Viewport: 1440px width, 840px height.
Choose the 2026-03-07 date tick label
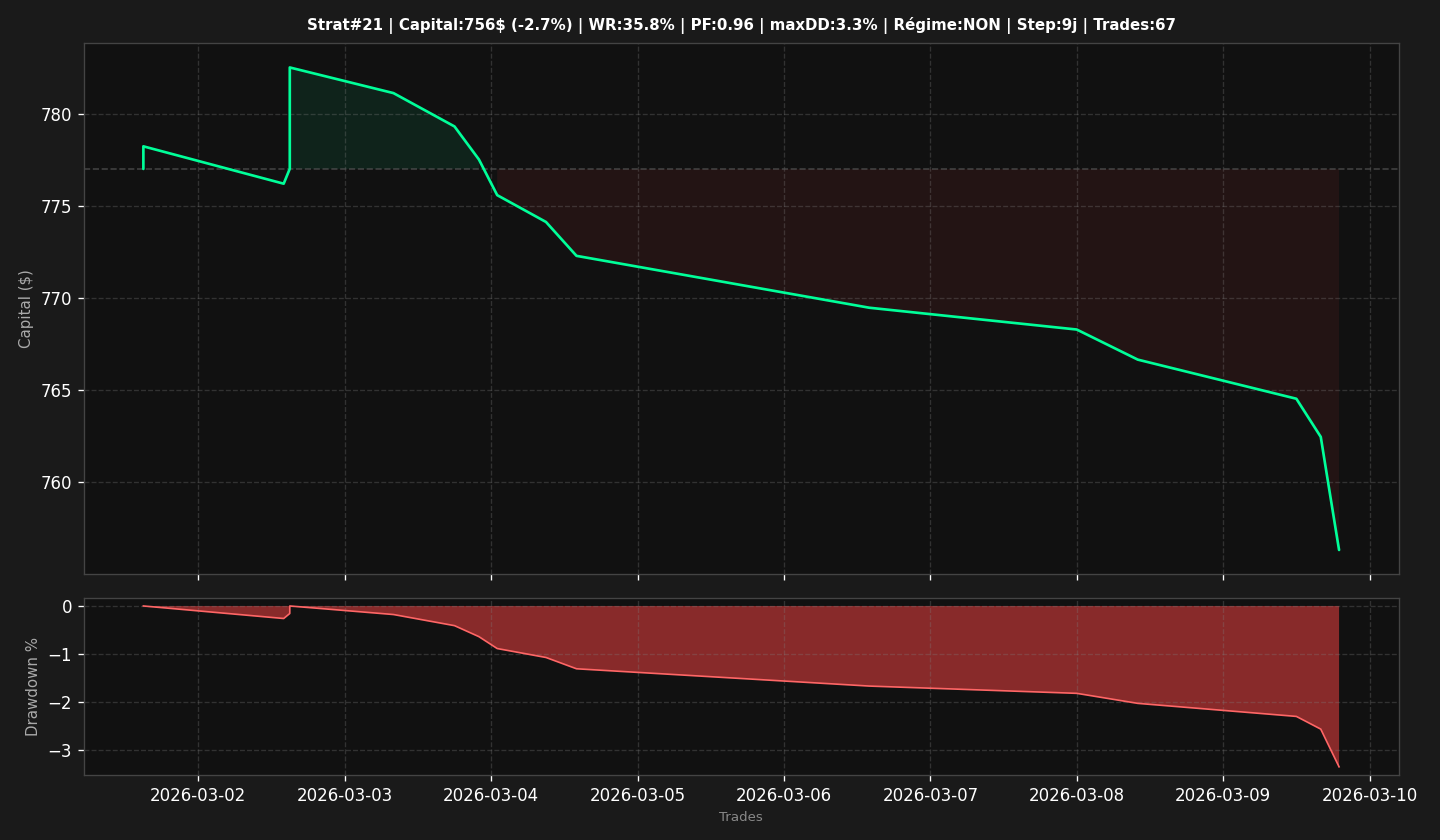tap(930, 795)
